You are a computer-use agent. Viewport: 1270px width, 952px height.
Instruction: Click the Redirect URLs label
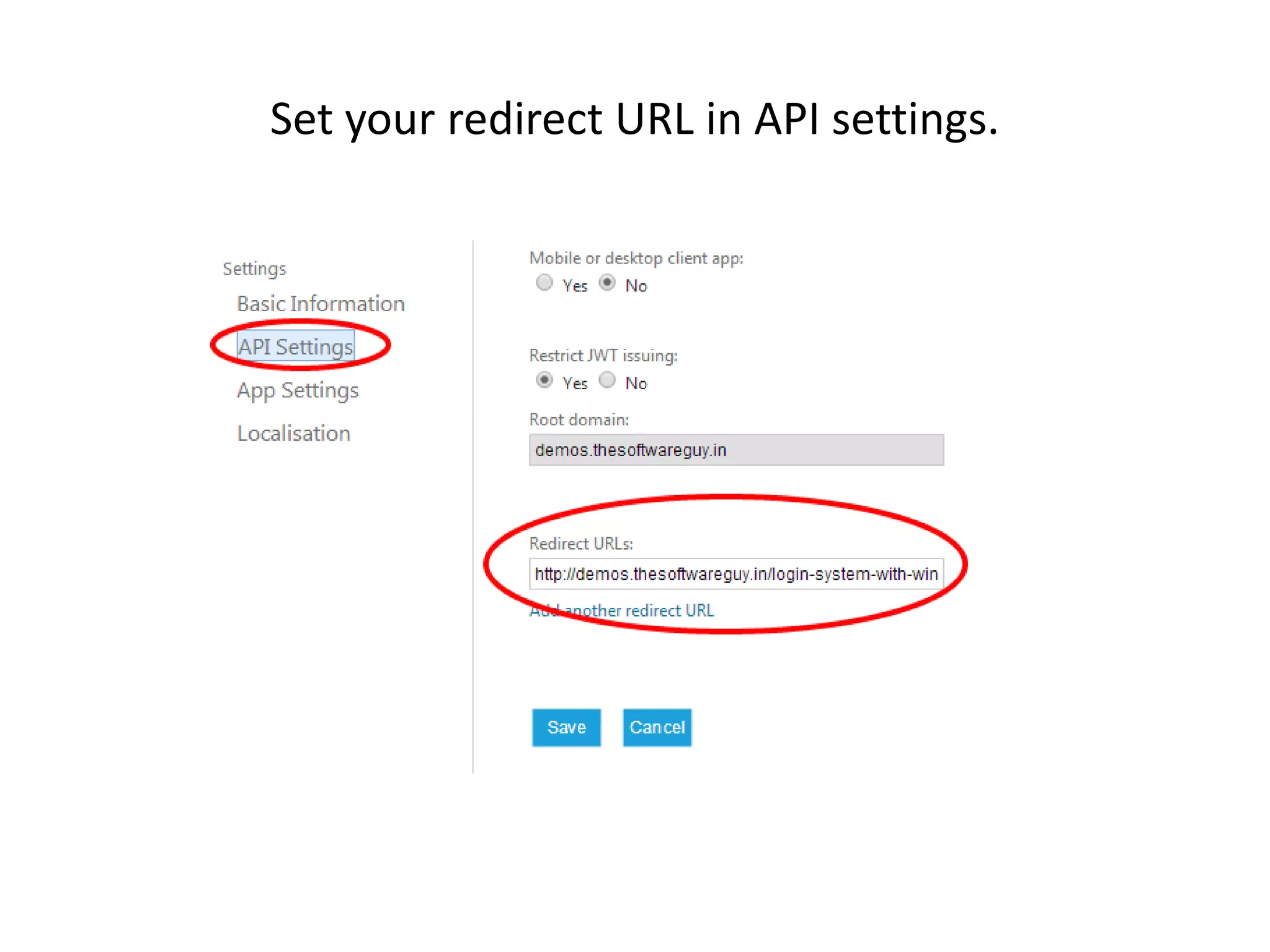pos(581,544)
